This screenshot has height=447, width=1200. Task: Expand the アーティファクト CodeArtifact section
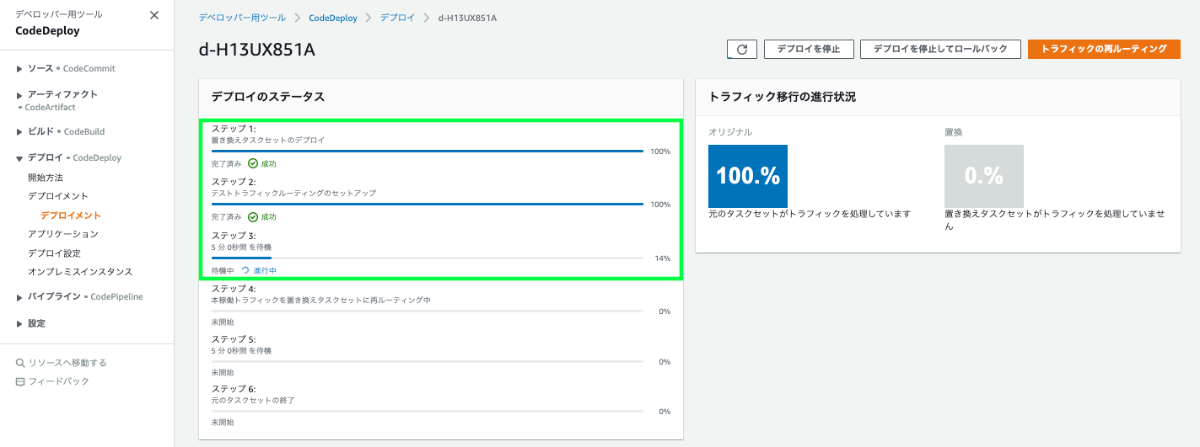[19, 94]
